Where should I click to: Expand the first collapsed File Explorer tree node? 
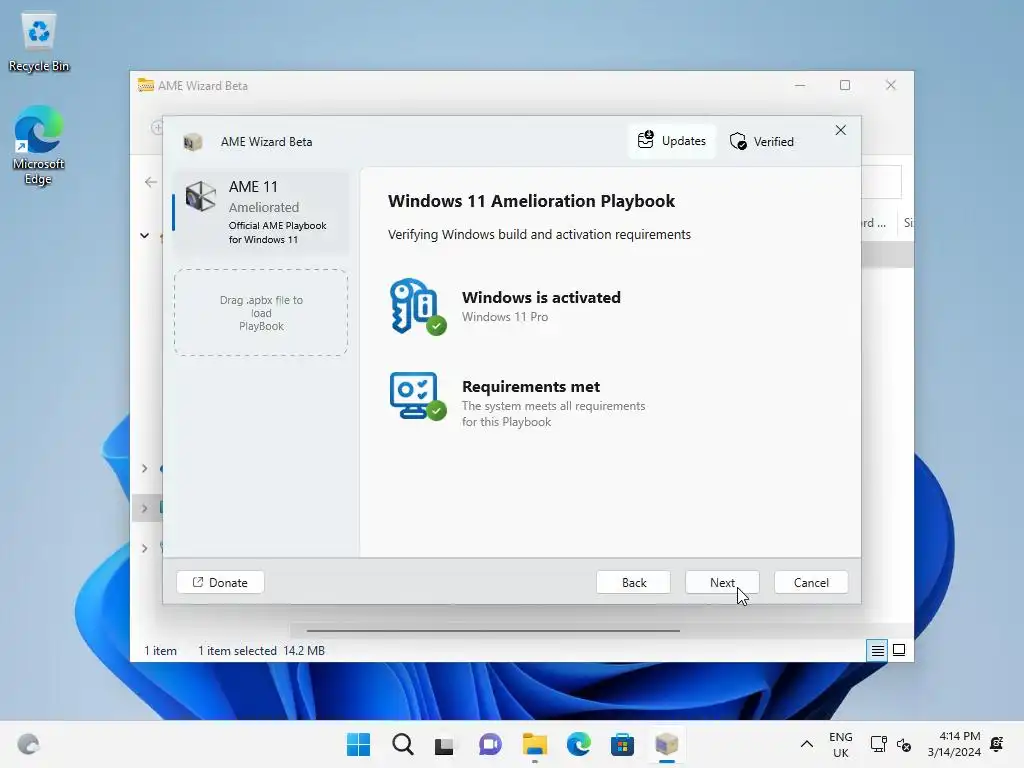(x=144, y=469)
